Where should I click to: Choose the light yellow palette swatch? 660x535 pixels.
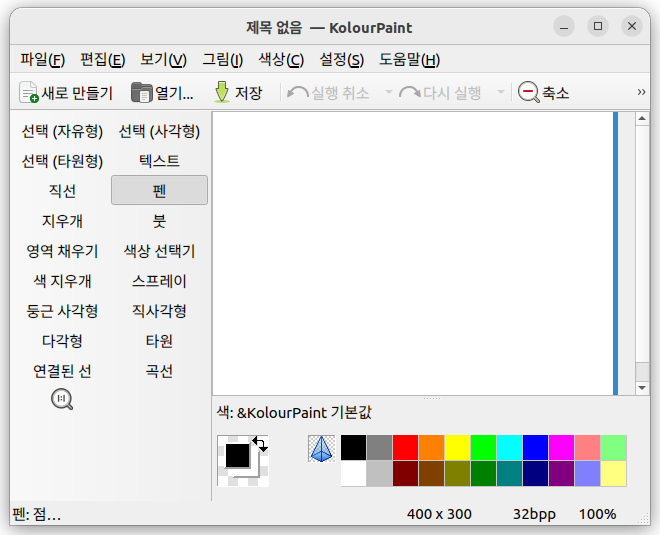pyautogui.click(x=614, y=474)
